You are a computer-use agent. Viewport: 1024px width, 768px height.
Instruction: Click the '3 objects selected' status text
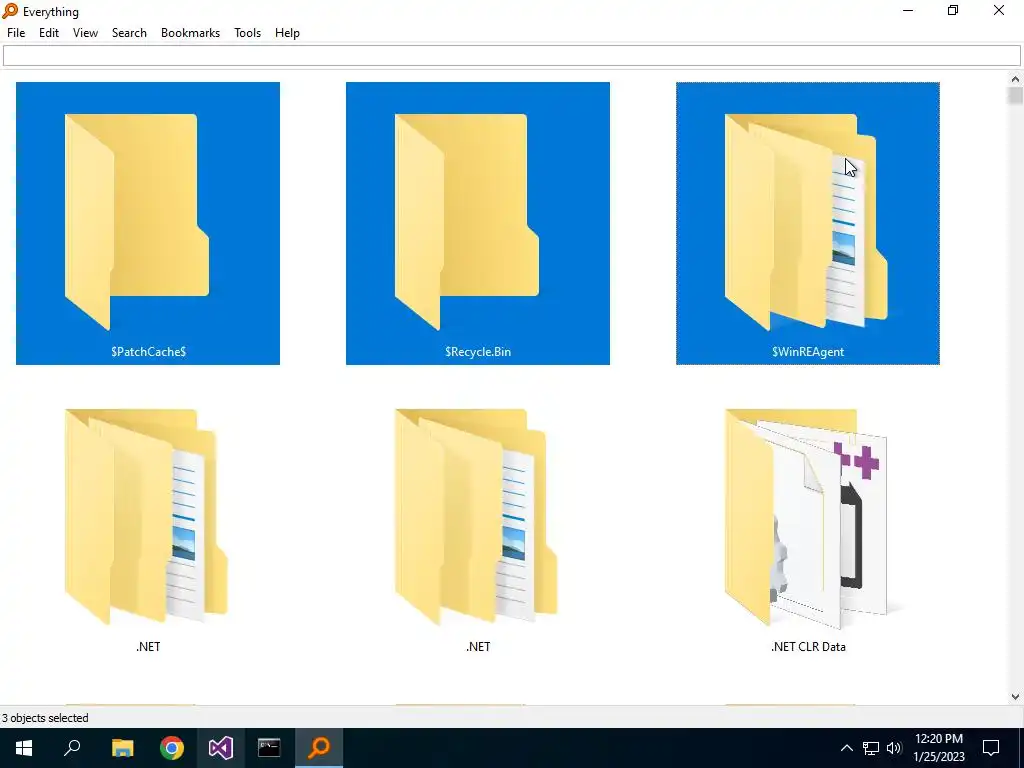click(x=45, y=718)
